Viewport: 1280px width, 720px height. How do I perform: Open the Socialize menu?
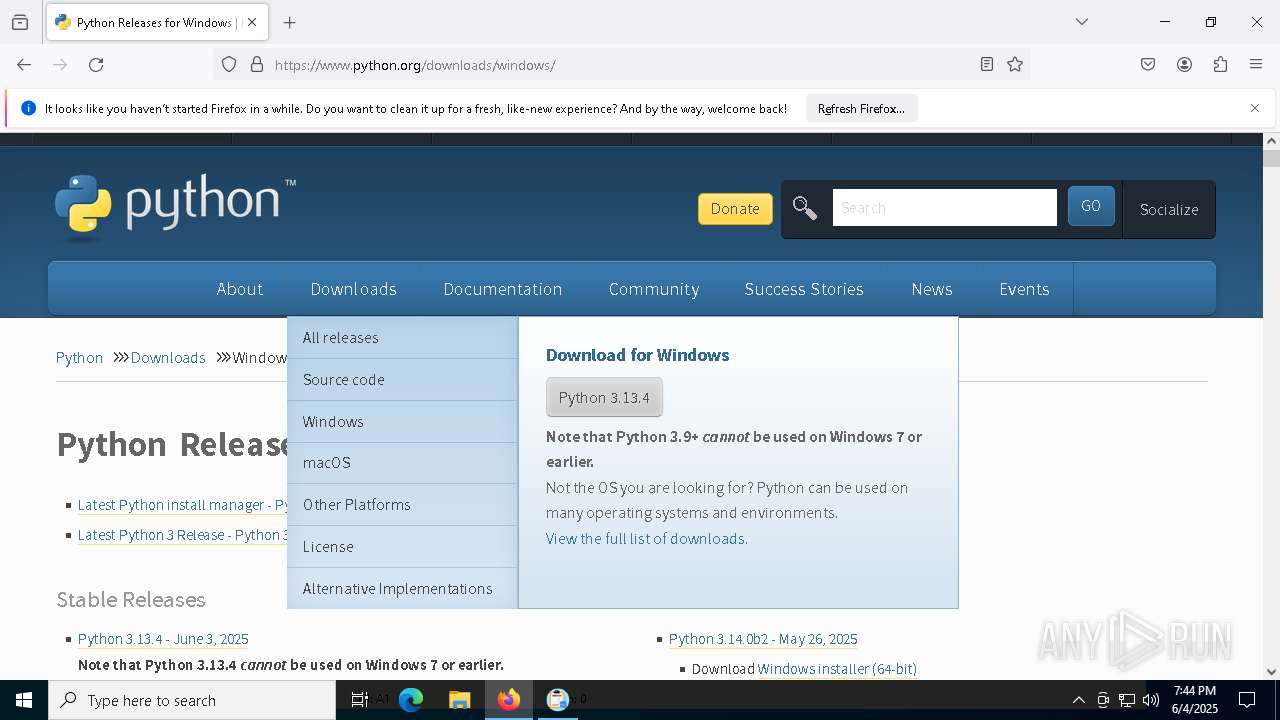[x=1169, y=209]
